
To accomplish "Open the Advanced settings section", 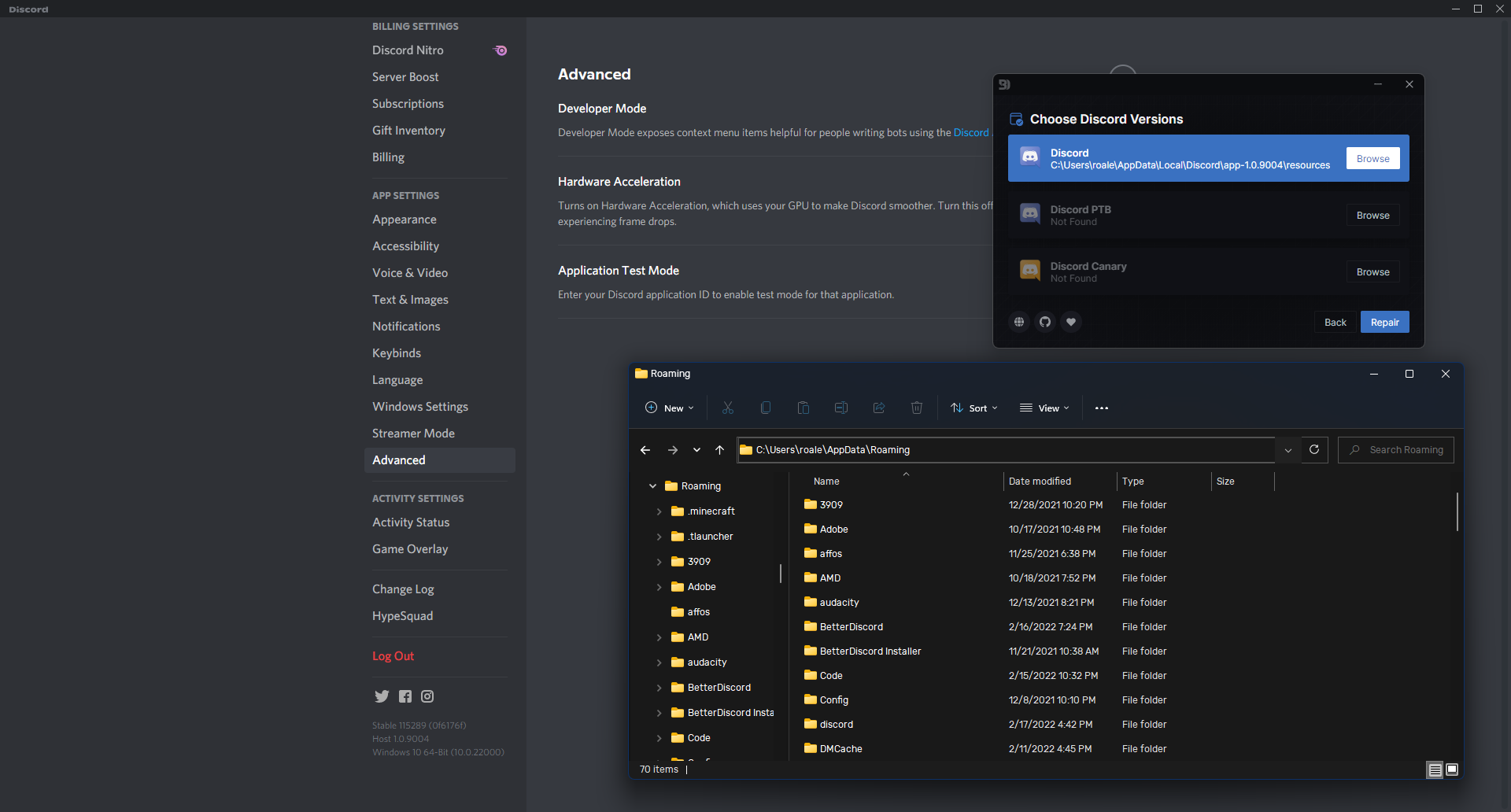I will click(x=398, y=460).
